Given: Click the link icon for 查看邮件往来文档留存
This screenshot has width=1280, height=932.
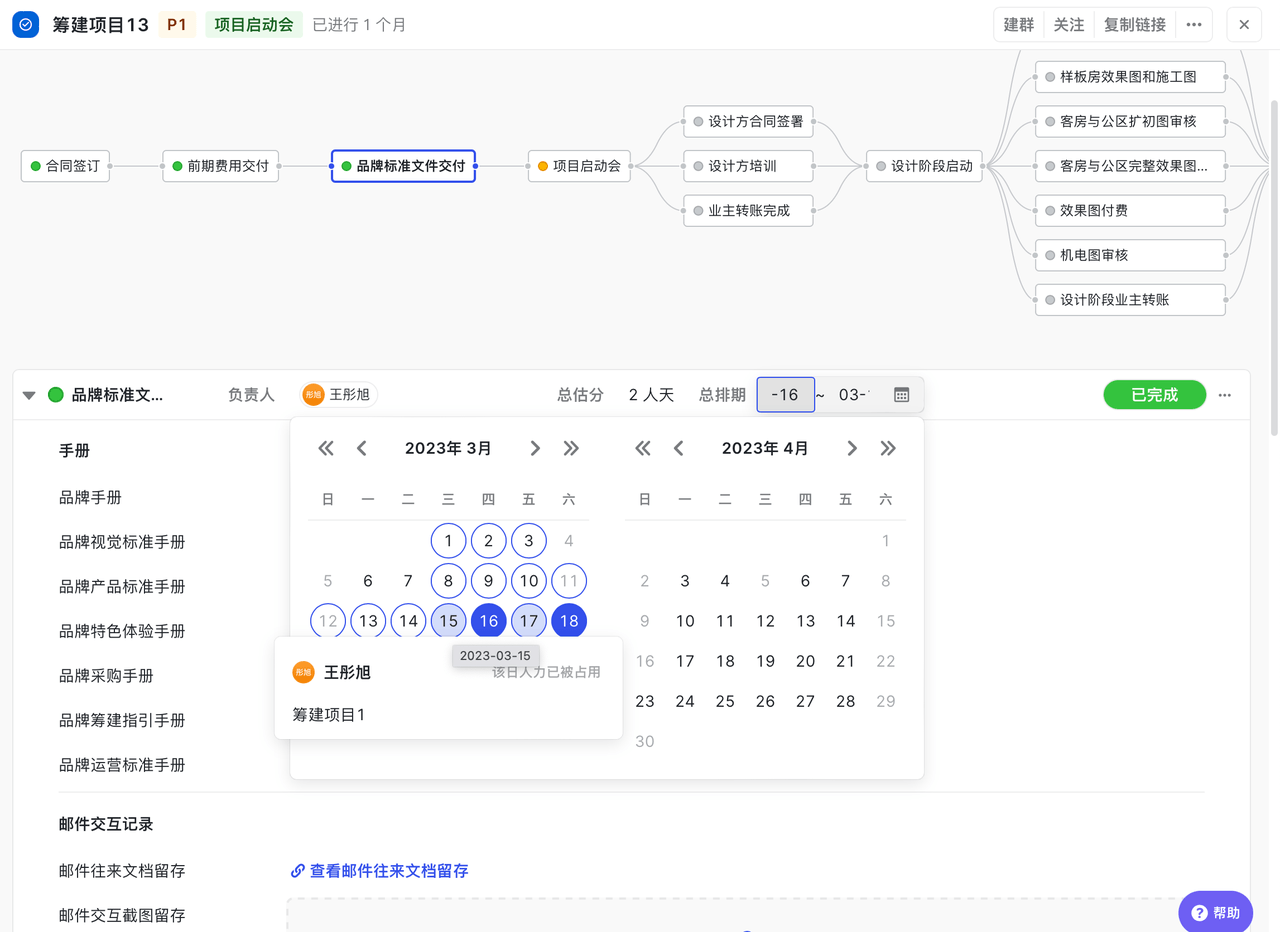Looking at the screenshot, I should click(297, 871).
